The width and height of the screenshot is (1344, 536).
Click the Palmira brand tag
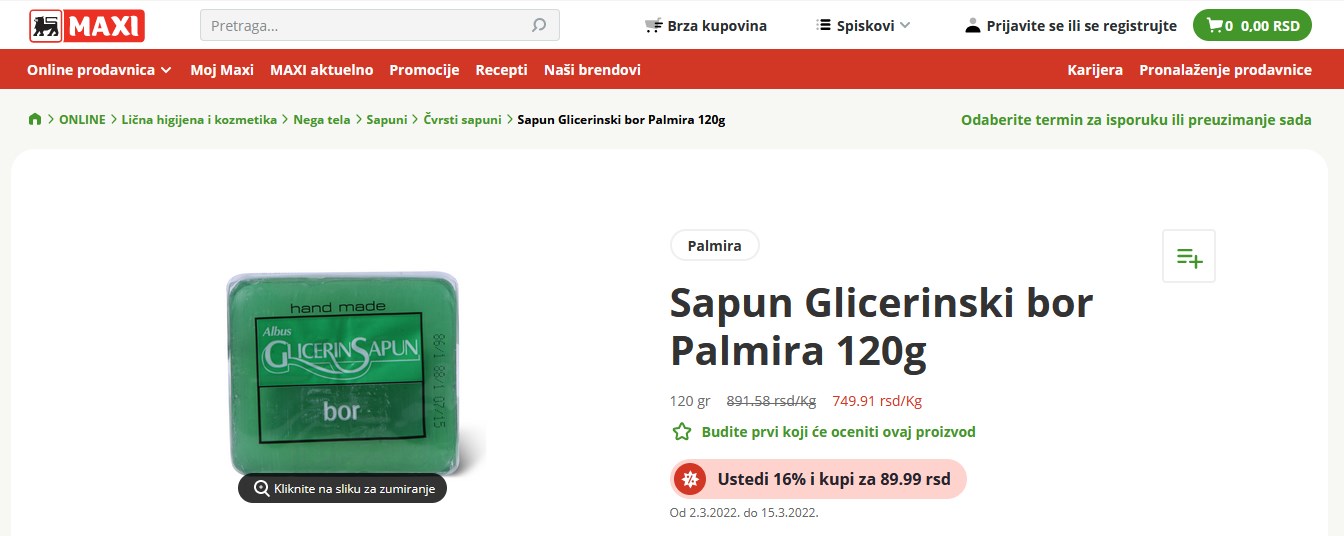pos(714,245)
